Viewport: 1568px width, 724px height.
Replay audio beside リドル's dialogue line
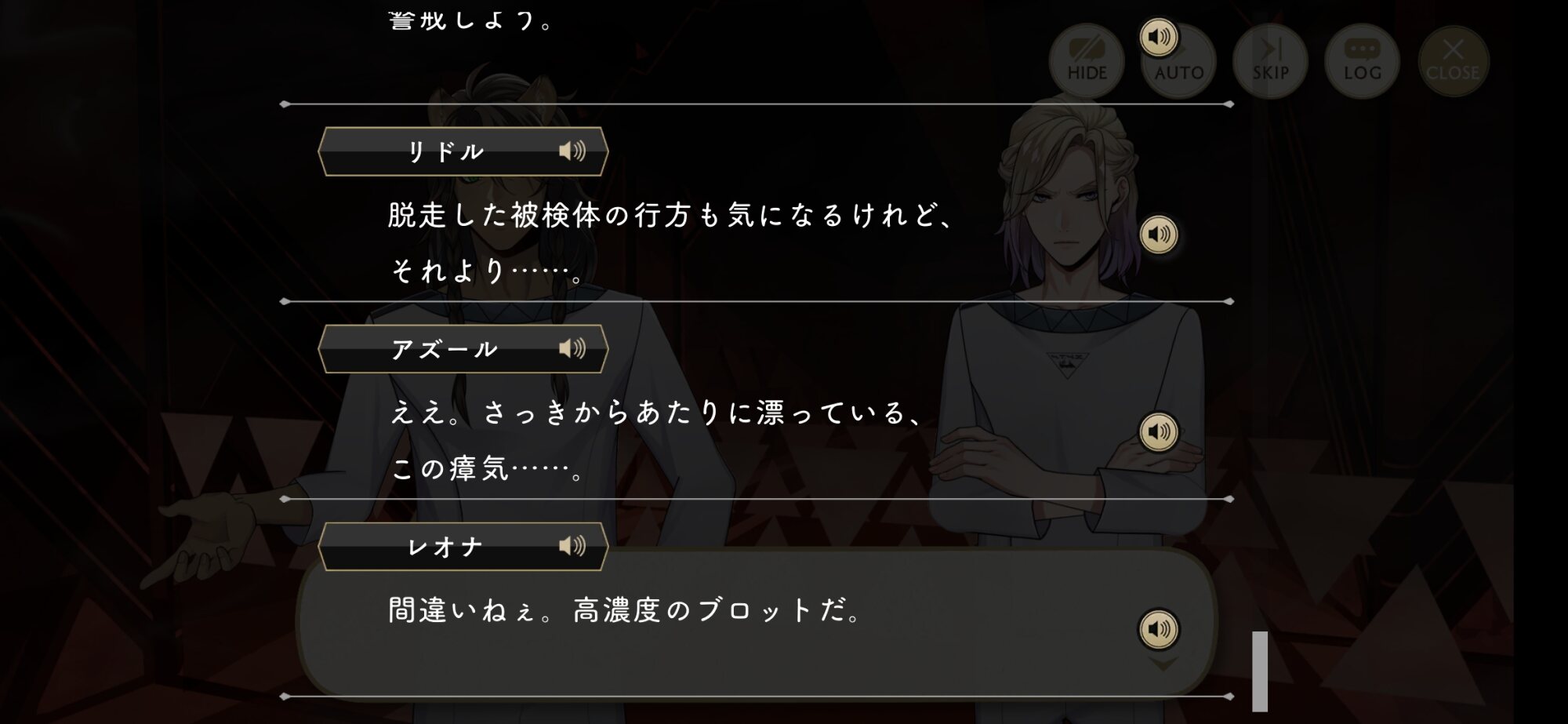1159,235
